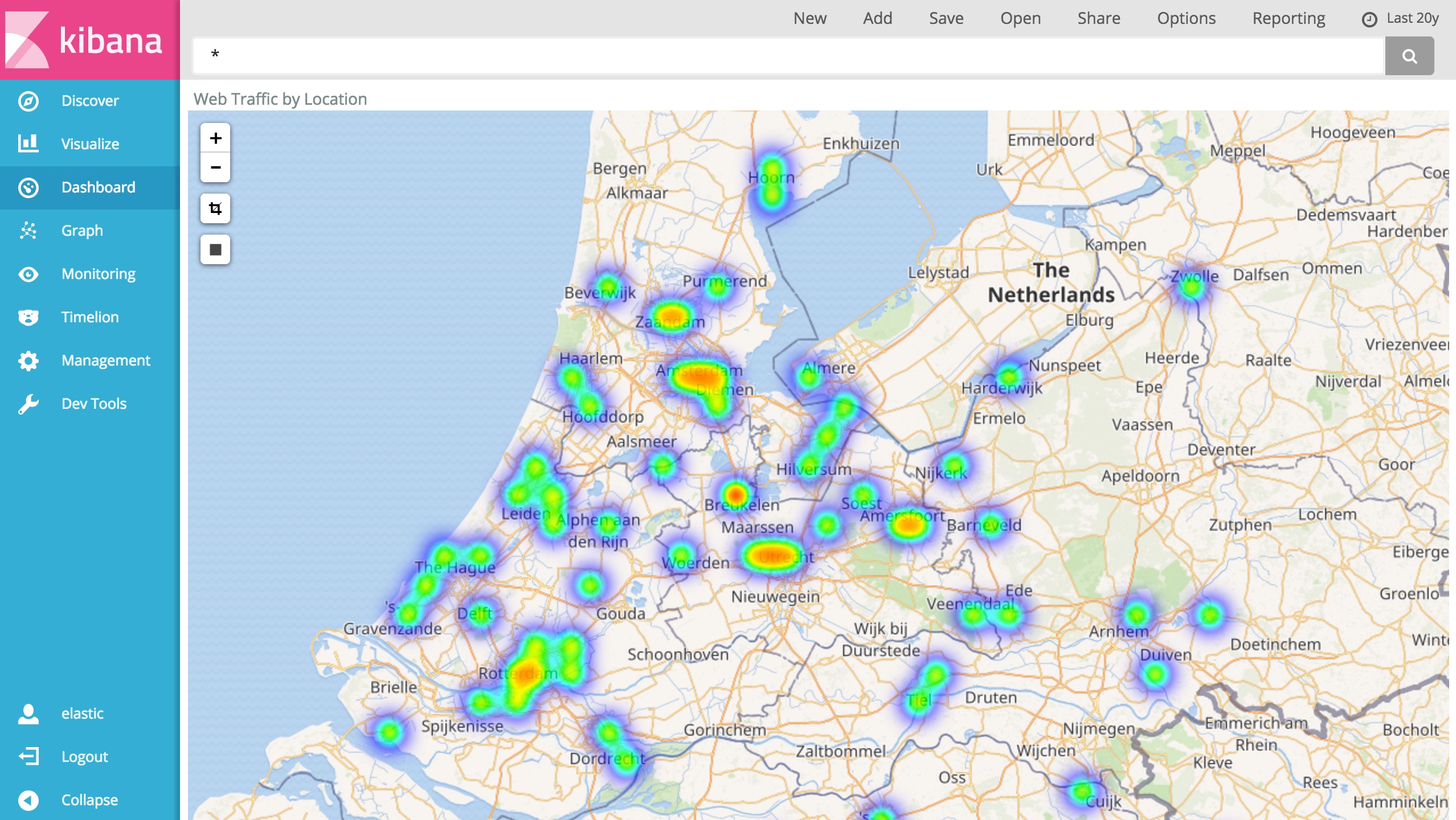Viewport: 1456px width, 820px height.
Task: Click the Management gear icon
Action: click(x=28, y=360)
